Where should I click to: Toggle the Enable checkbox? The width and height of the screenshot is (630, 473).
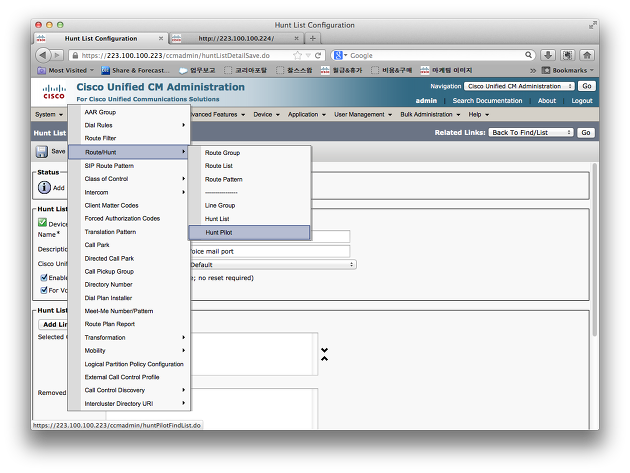(44, 277)
